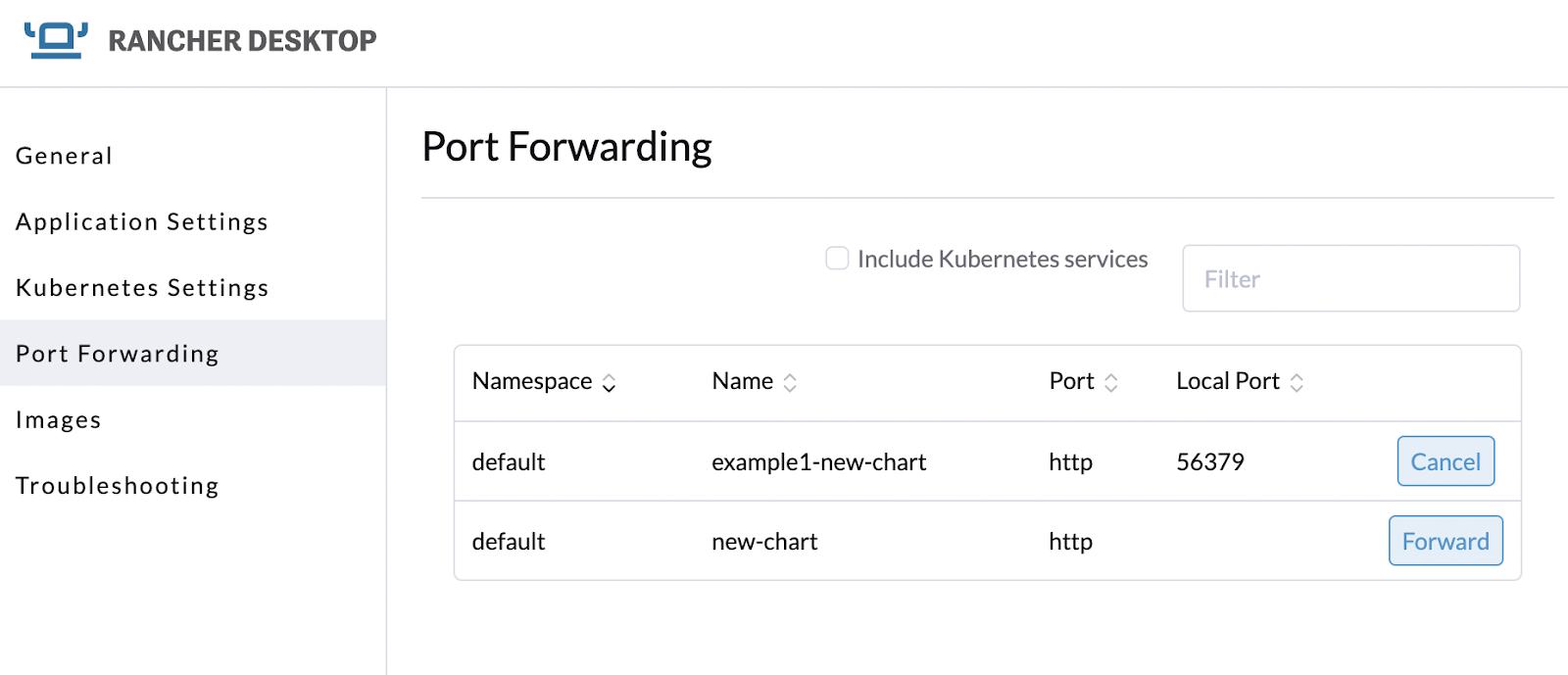
Task: Navigate to the Images page
Action: [59, 420]
